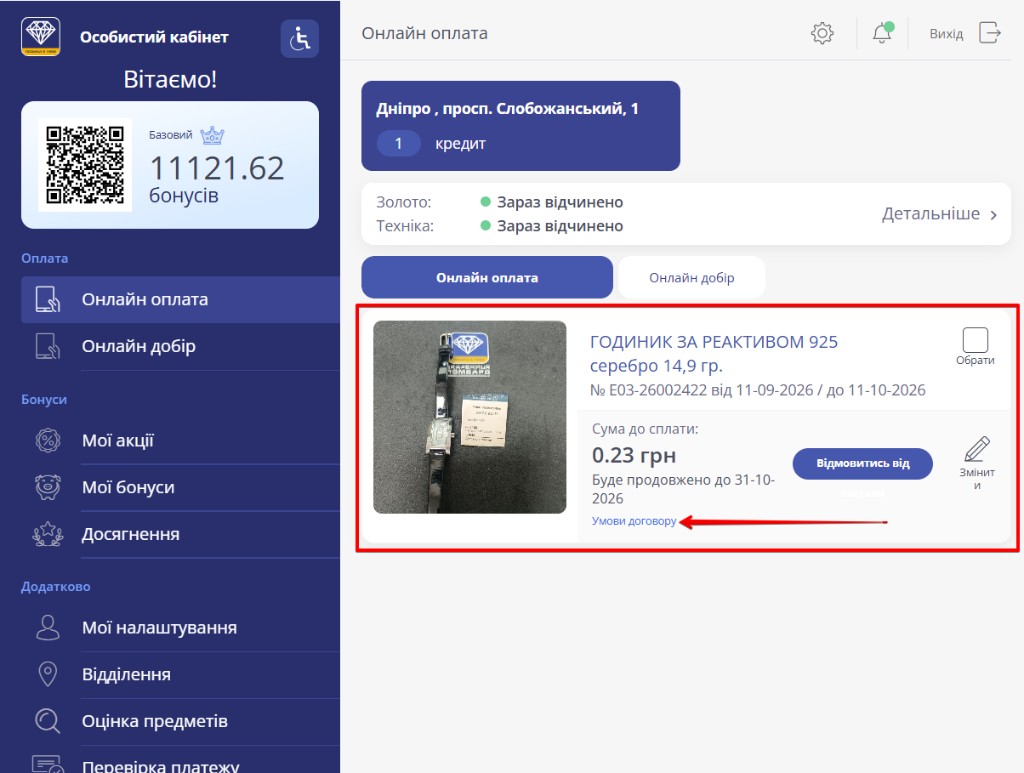
Task: Select the Дніпро, просп. Слобожанський branch card
Action: [x=520, y=126]
